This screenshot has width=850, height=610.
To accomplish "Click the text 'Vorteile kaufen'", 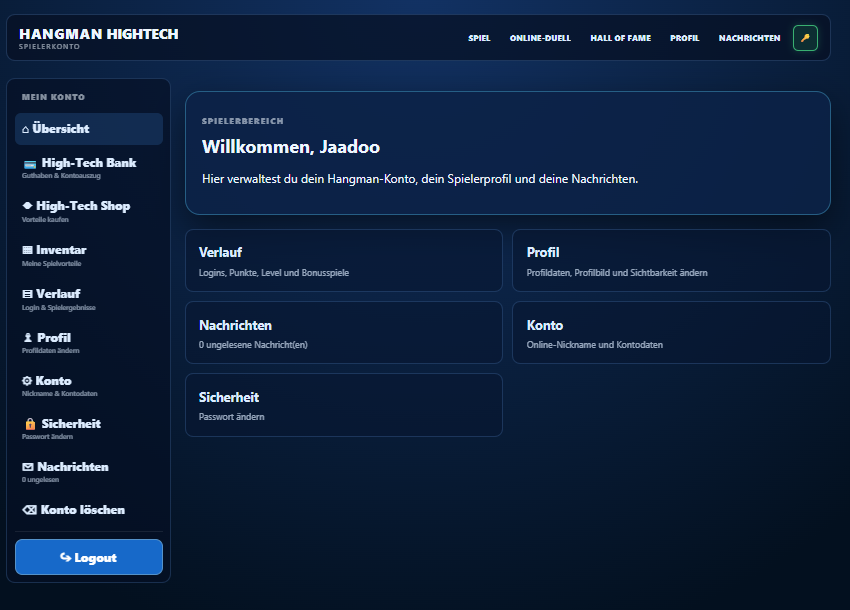I will pos(45,220).
